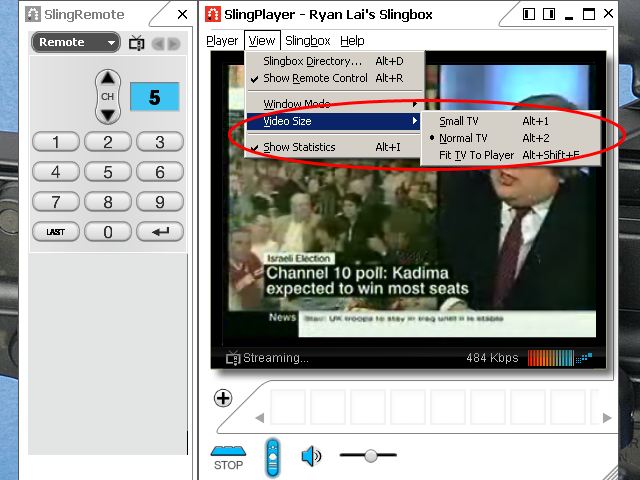Tap number 3 on remote keypad

160,142
